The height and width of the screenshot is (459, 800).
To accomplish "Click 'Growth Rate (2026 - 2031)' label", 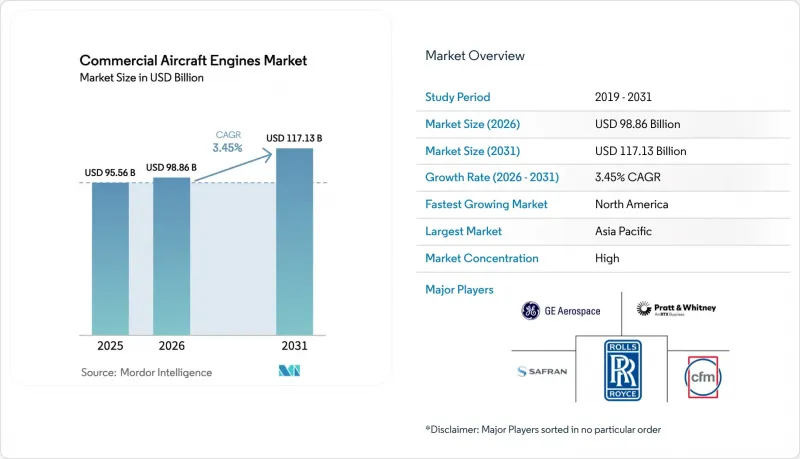I will tap(492, 177).
